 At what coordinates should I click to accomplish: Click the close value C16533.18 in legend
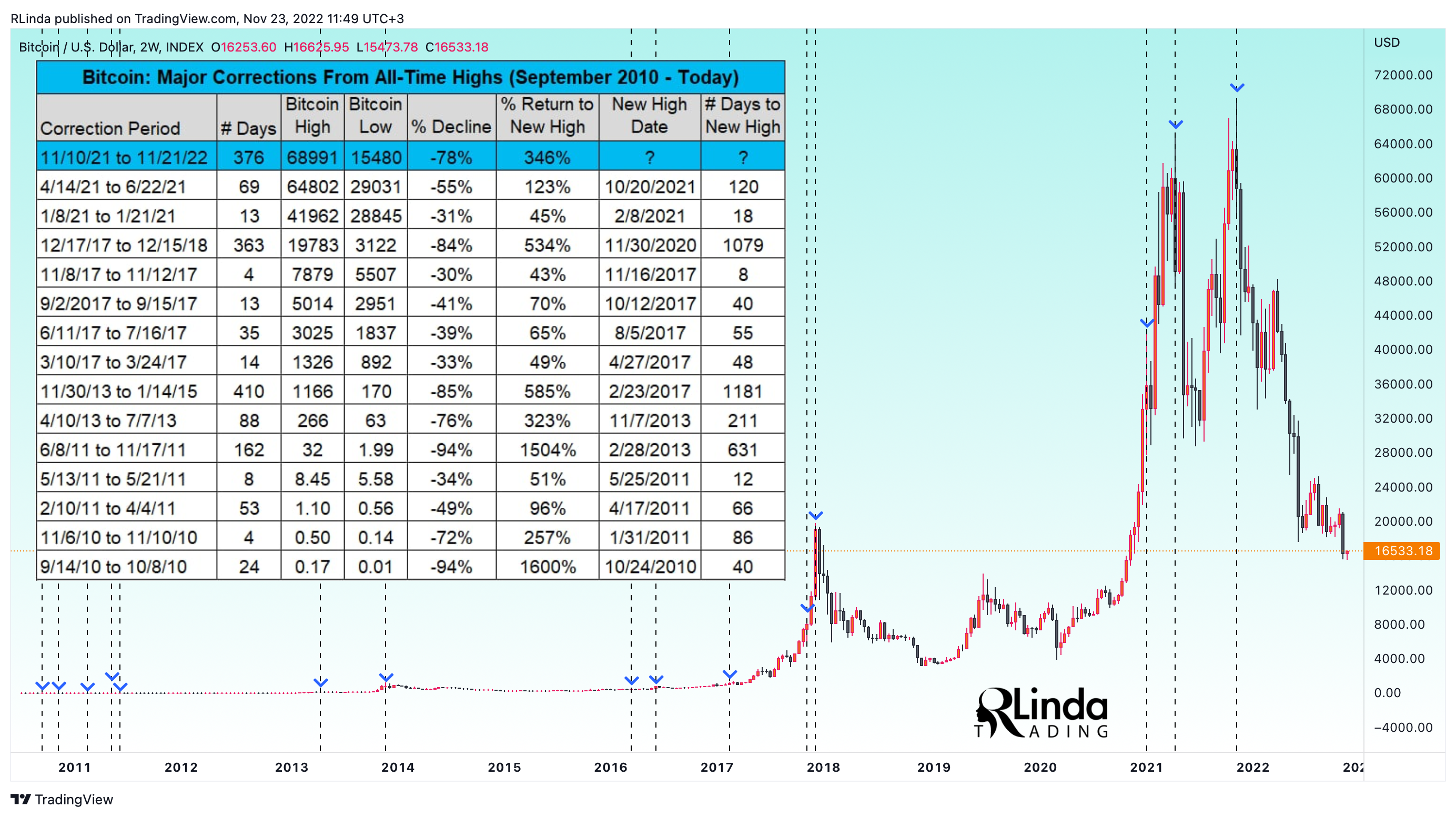457,47
